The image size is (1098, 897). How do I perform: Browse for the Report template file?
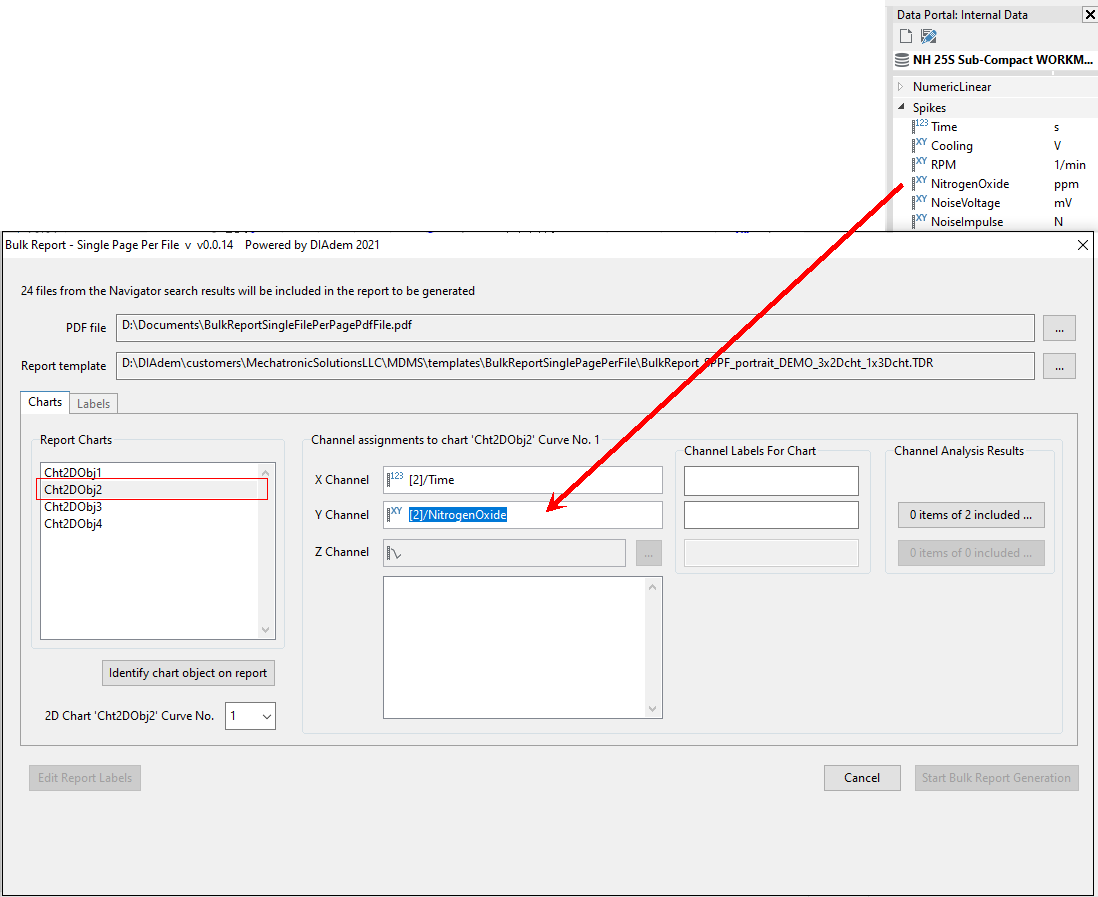[x=1059, y=366]
